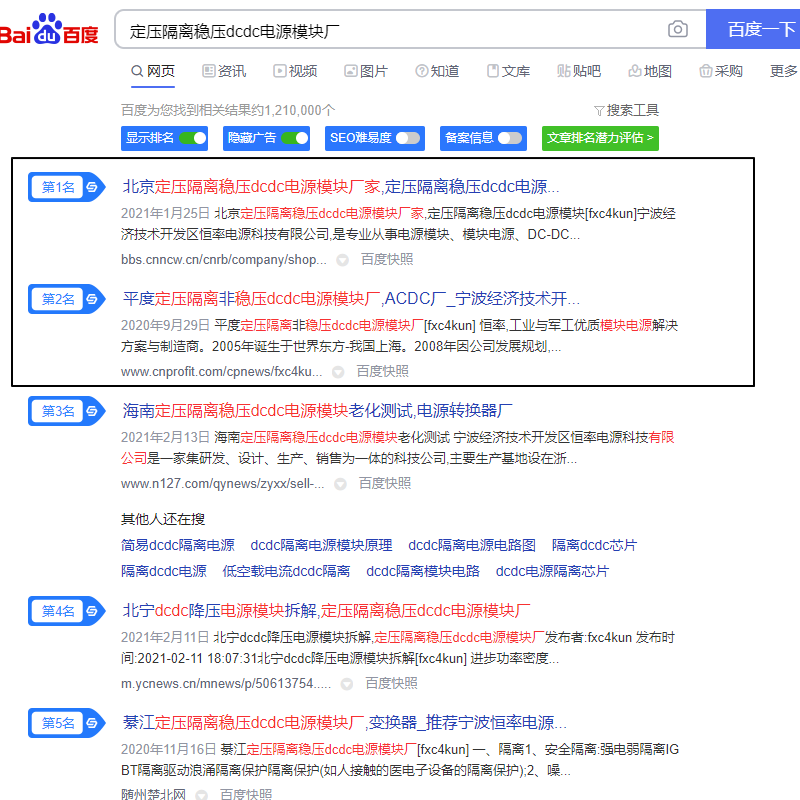The height and width of the screenshot is (800, 800).
Task: Click bbs.cnncw.cn source URL
Action: (223, 260)
